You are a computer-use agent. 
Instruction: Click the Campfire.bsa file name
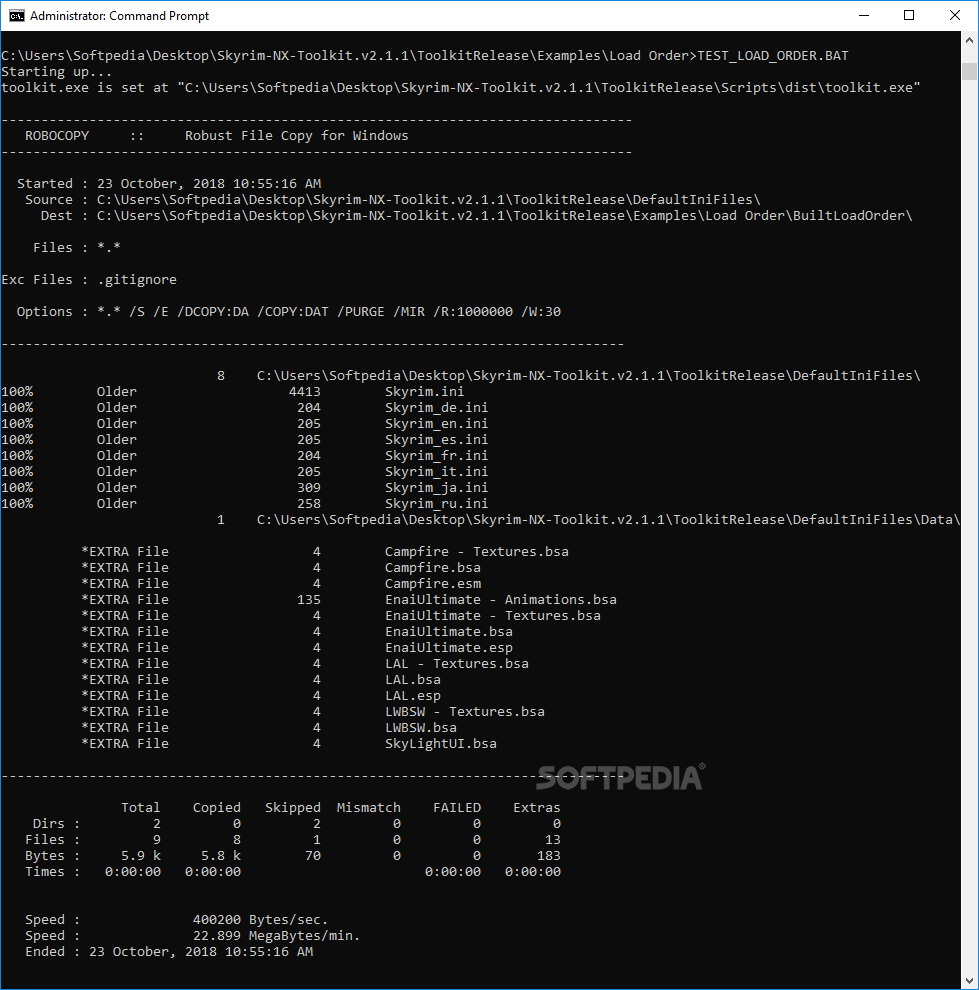[x=432, y=568]
